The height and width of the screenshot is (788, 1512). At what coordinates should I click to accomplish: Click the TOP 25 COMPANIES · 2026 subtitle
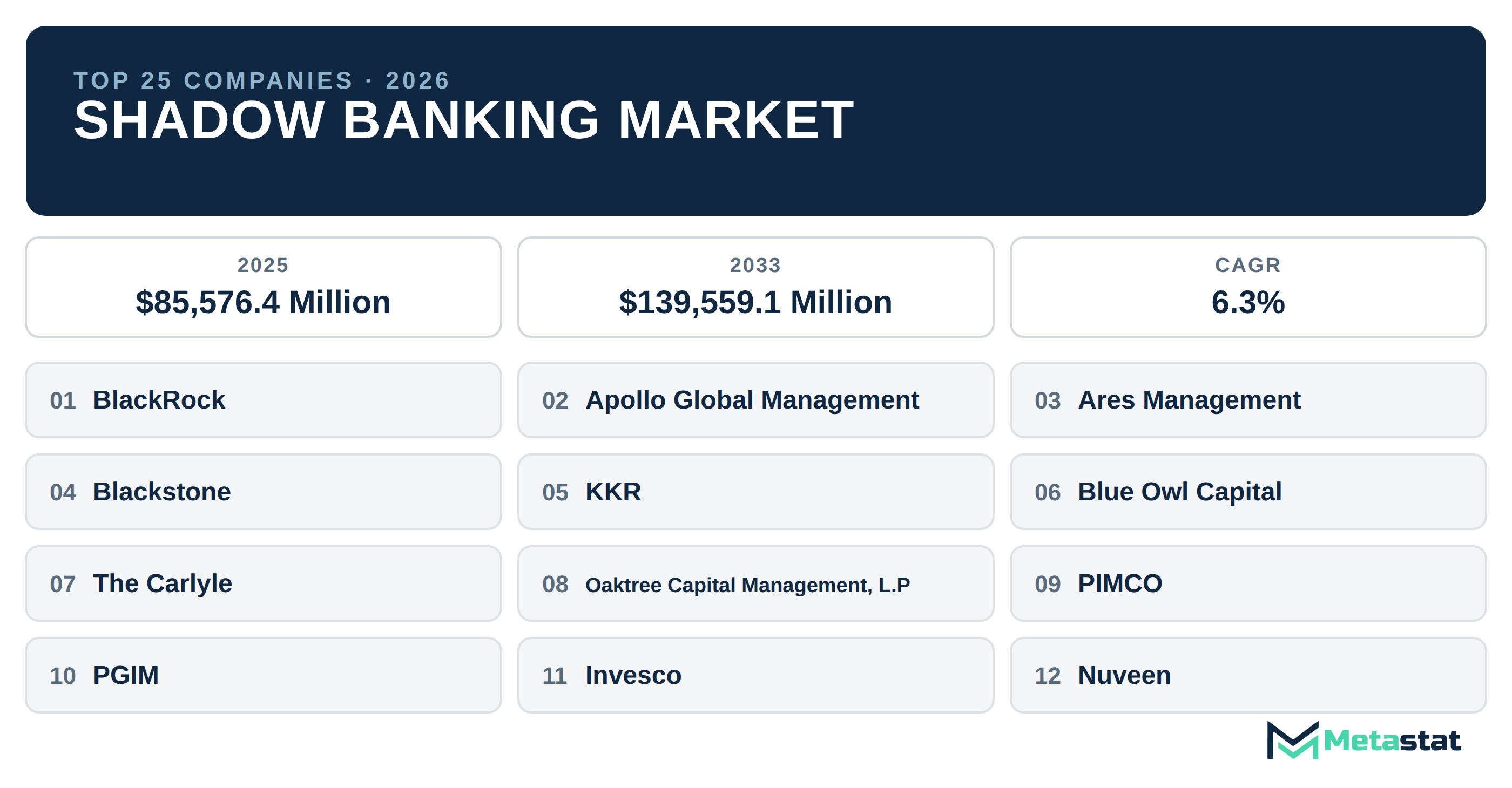[x=262, y=80]
